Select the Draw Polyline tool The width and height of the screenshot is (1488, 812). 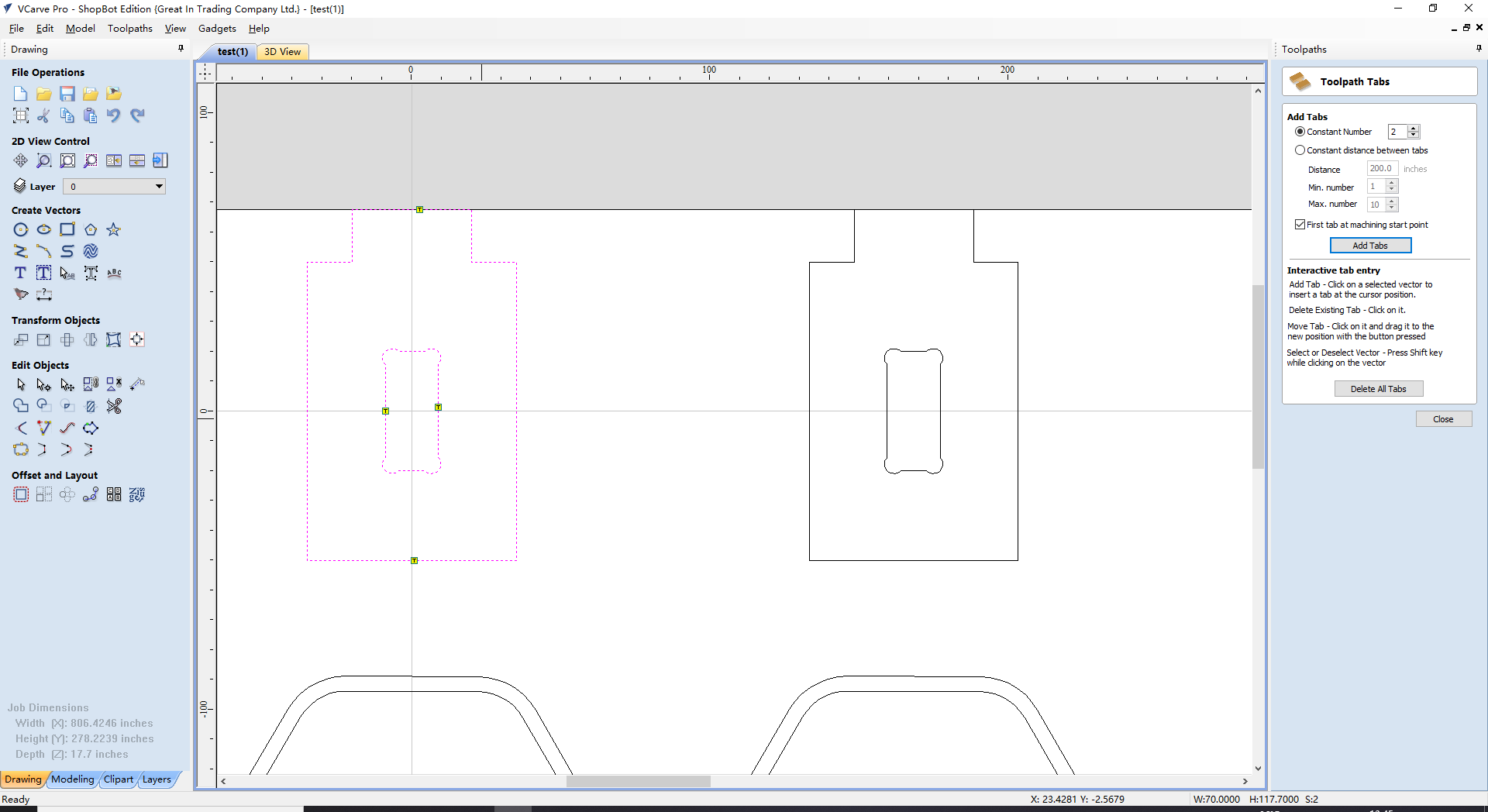[x=21, y=251]
